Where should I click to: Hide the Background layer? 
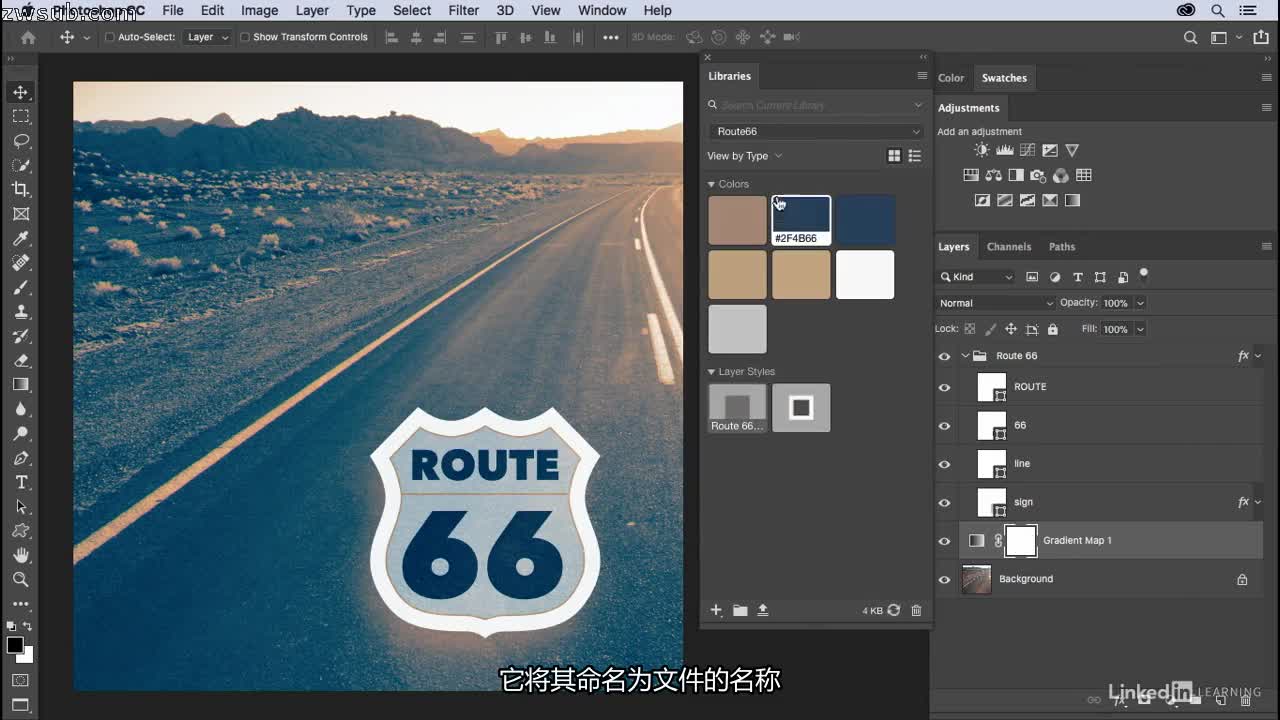tap(944, 579)
